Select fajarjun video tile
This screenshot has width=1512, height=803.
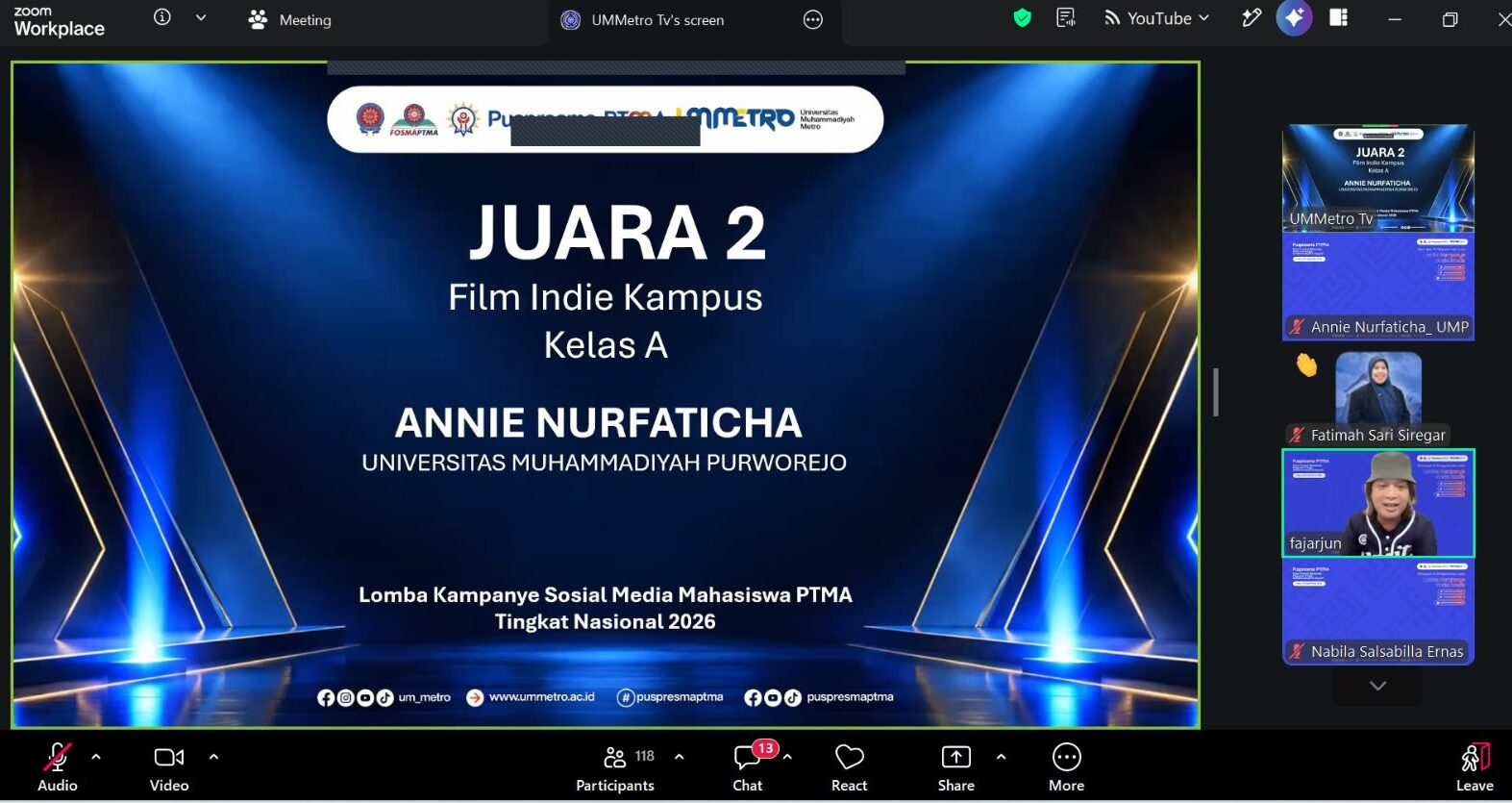coord(1378,503)
